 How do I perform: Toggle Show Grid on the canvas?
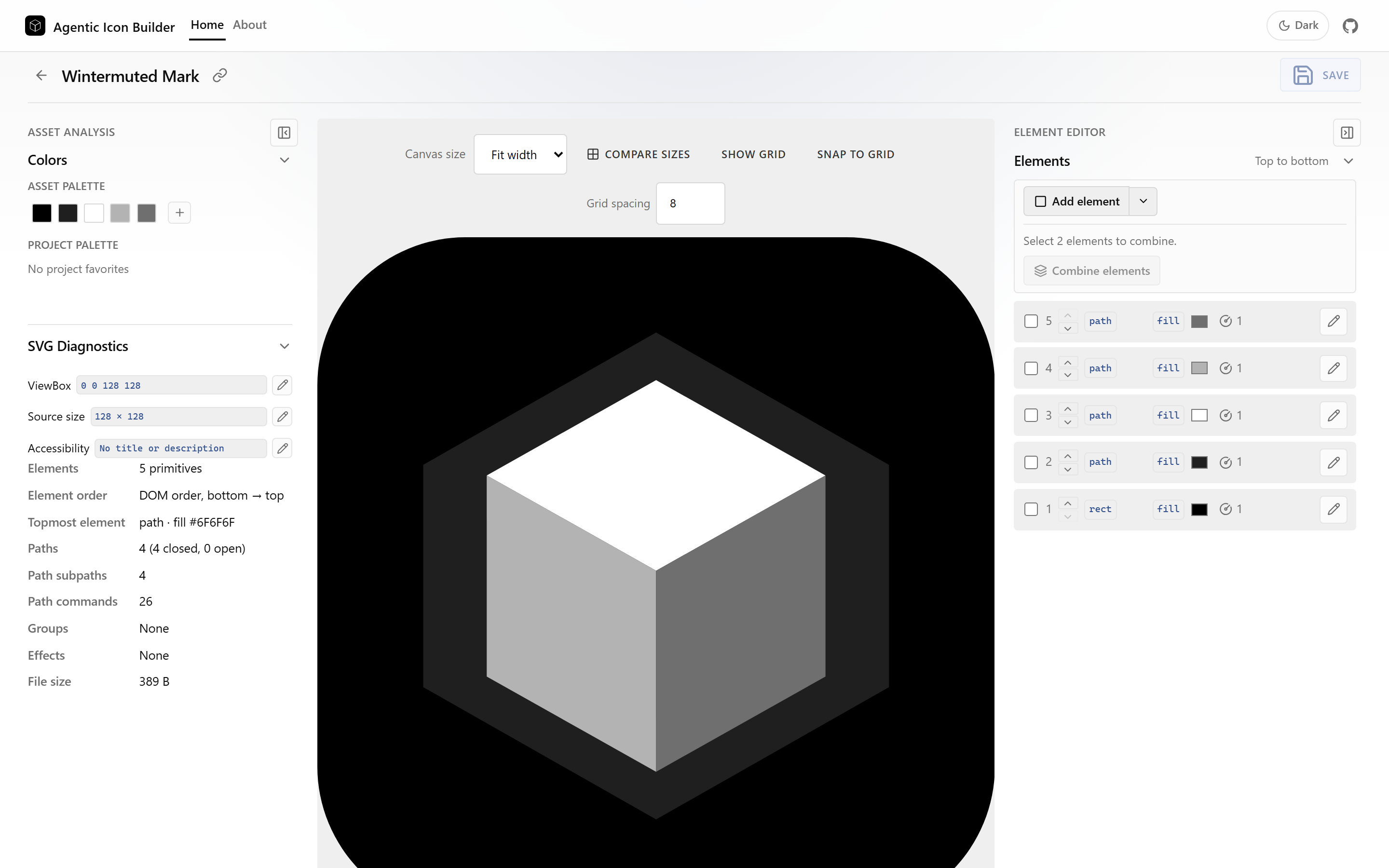coord(753,154)
